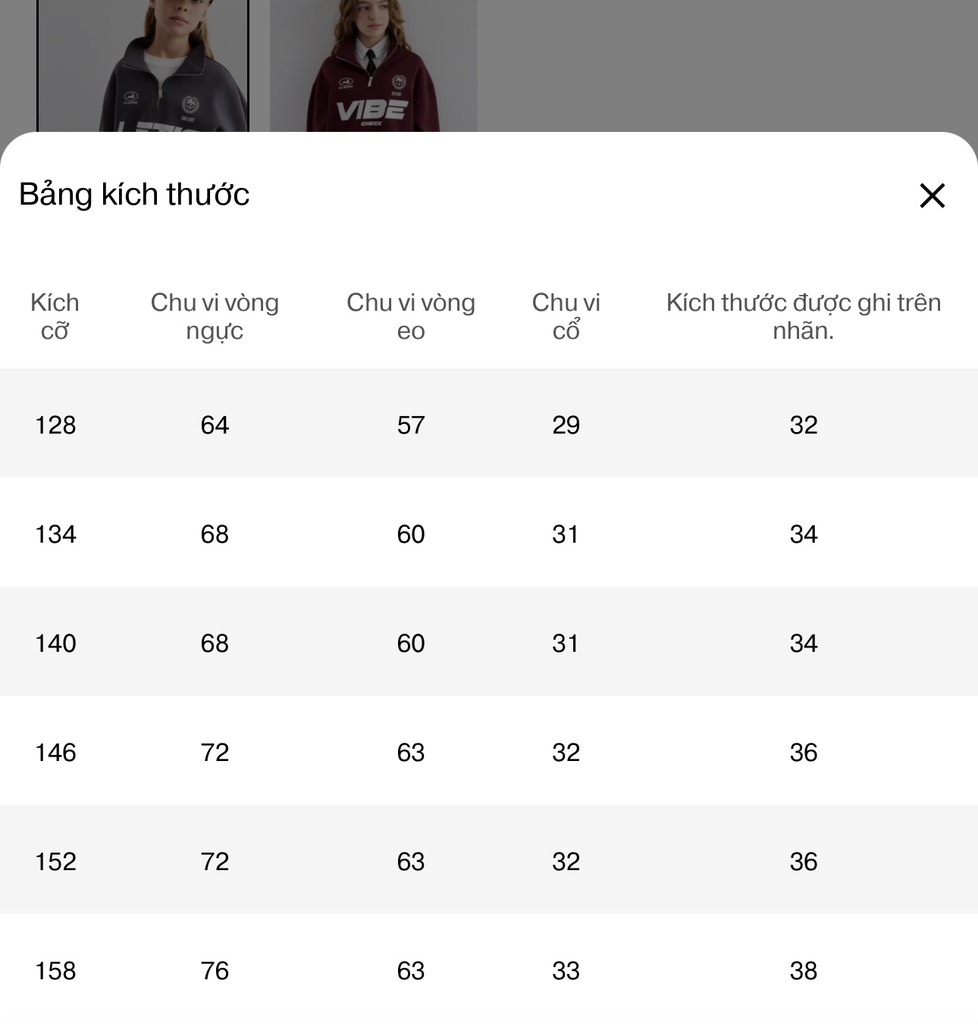The image size is (978, 1024).
Task: Select the size 134 row
Action: pos(489,532)
